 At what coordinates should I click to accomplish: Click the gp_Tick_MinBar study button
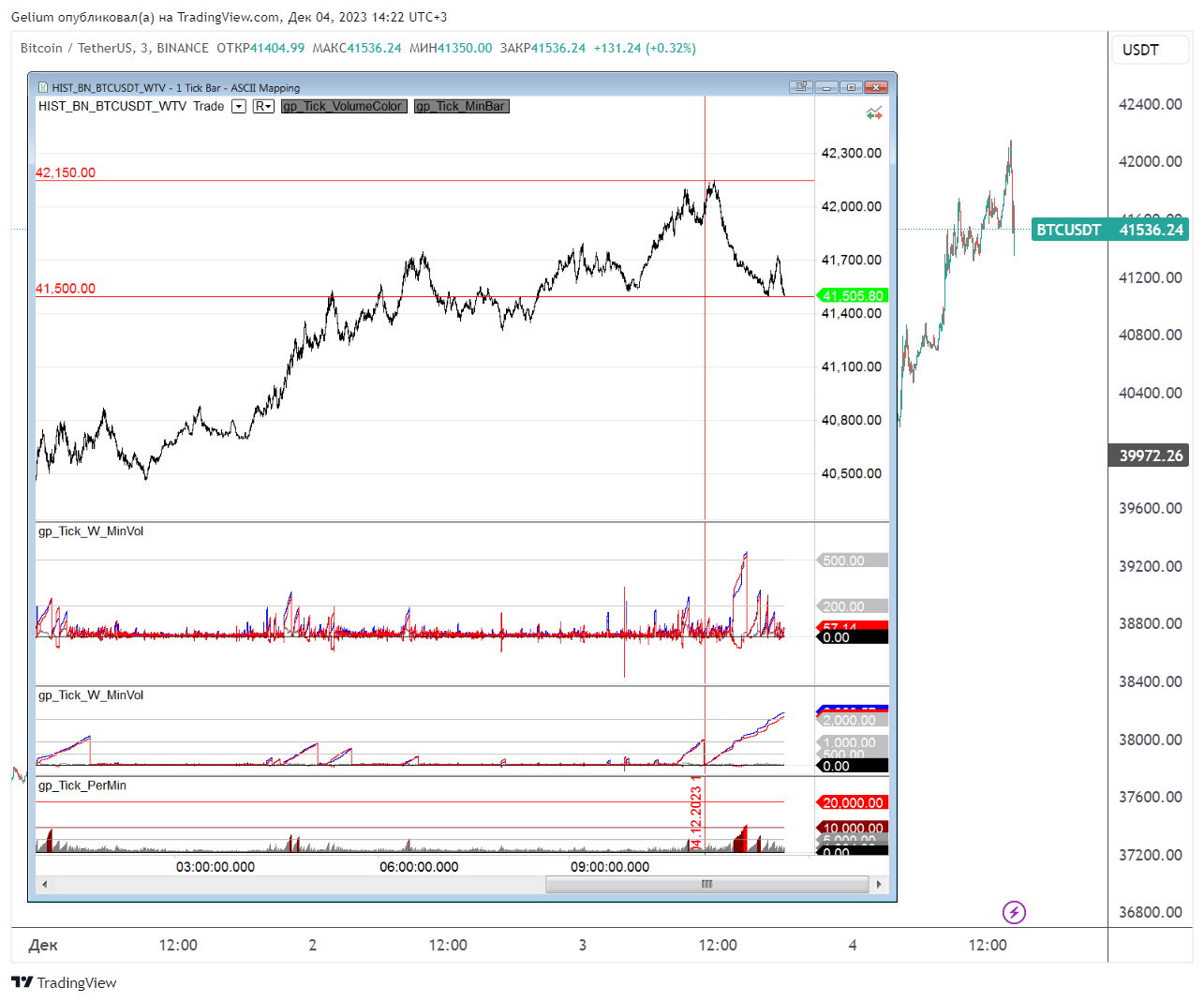coord(461,106)
